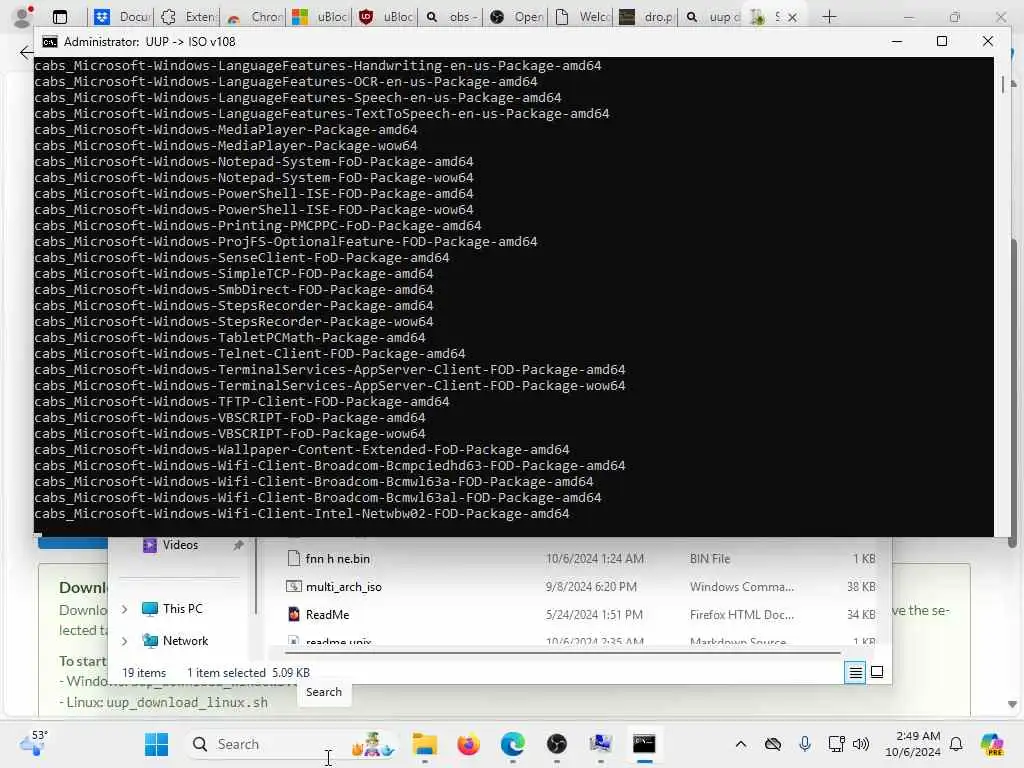Switch to Microsoft Edge on the taskbar
1024x768 pixels.
coord(513,744)
